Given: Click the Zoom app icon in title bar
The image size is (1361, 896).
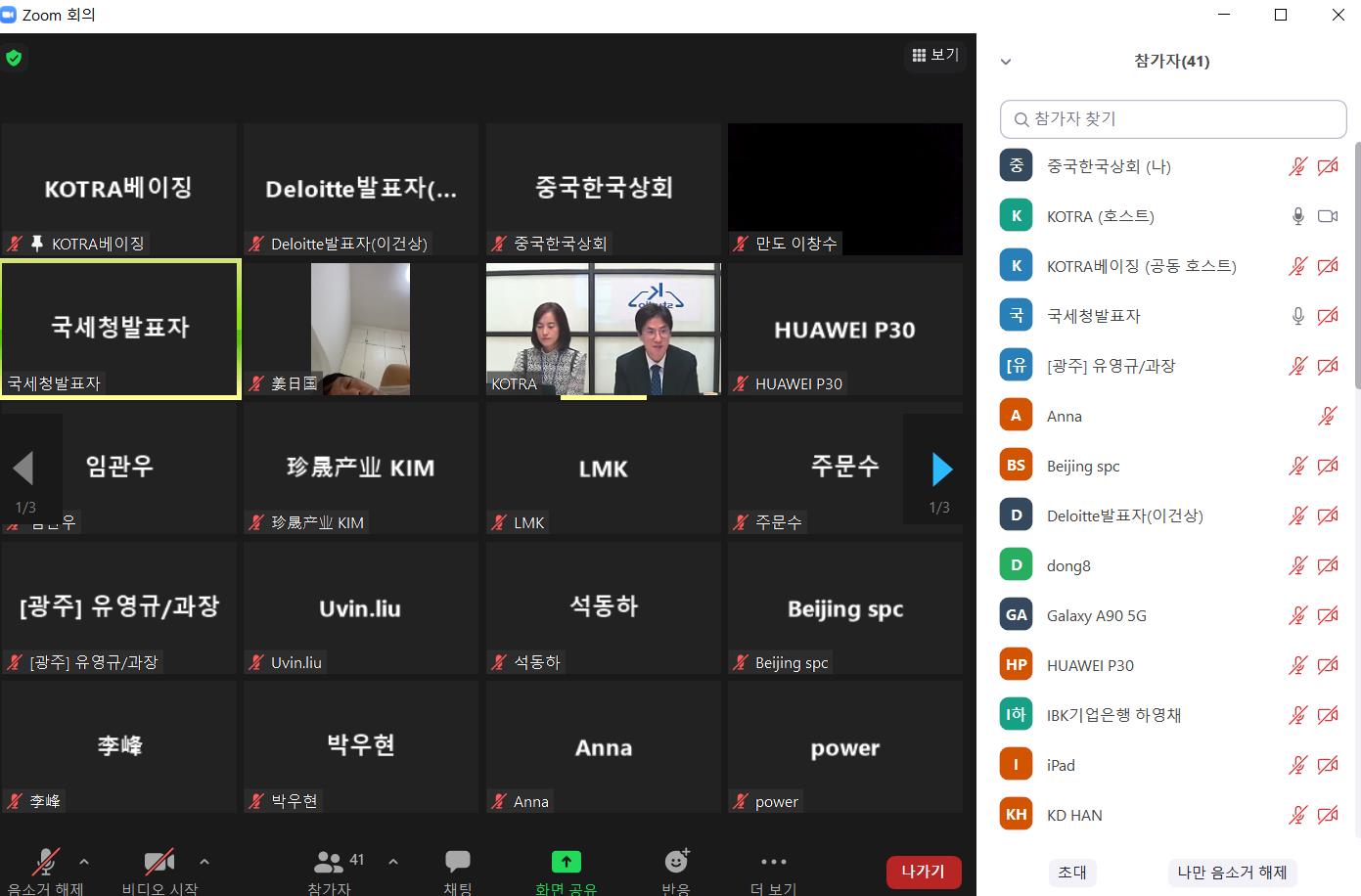Looking at the screenshot, I should tap(9, 15).
